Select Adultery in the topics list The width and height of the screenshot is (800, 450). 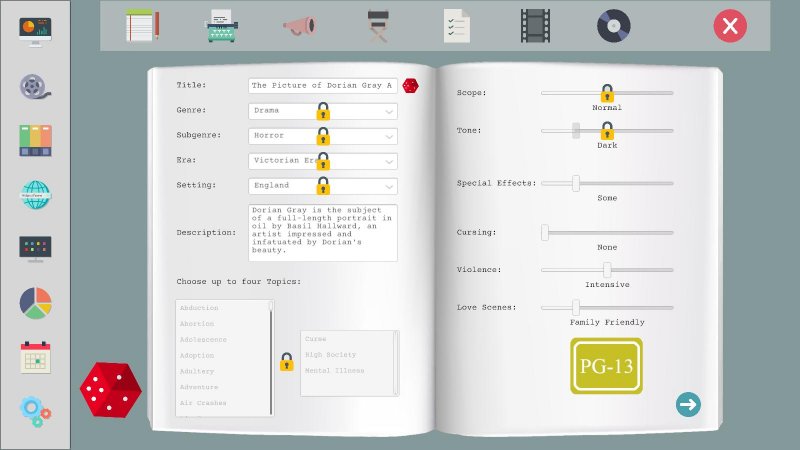pos(197,371)
